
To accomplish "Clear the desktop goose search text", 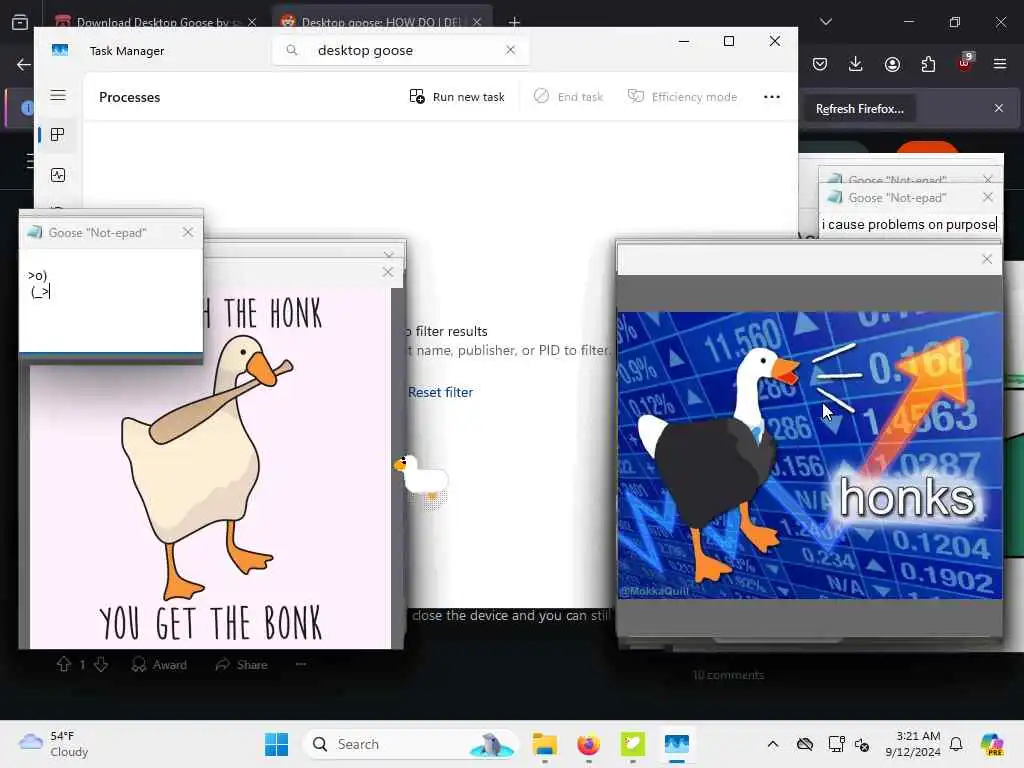I will [x=510, y=50].
